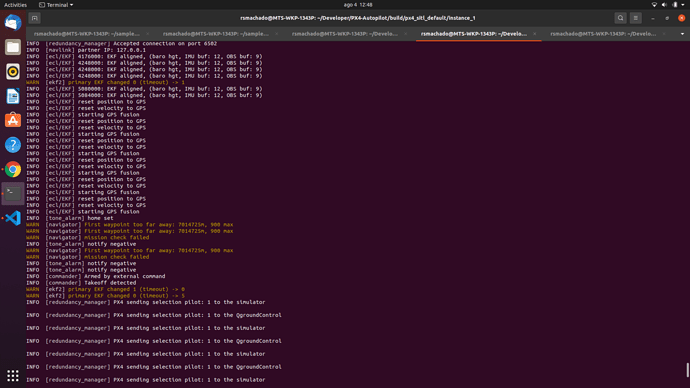Open a new terminal tab with the new-tab button
The height and width of the screenshot is (388, 690).
point(34,18)
